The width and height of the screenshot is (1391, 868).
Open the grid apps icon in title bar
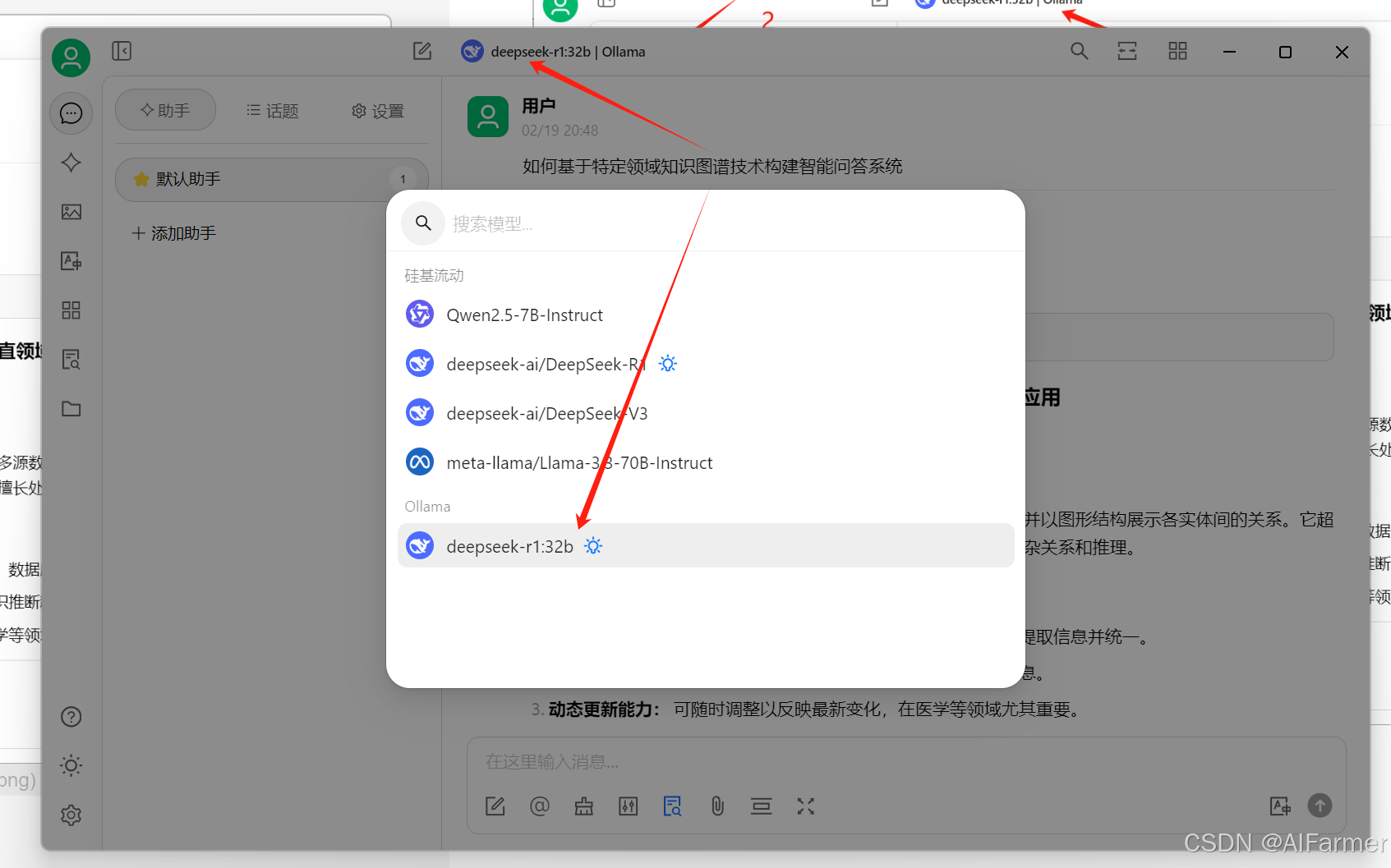[1178, 51]
